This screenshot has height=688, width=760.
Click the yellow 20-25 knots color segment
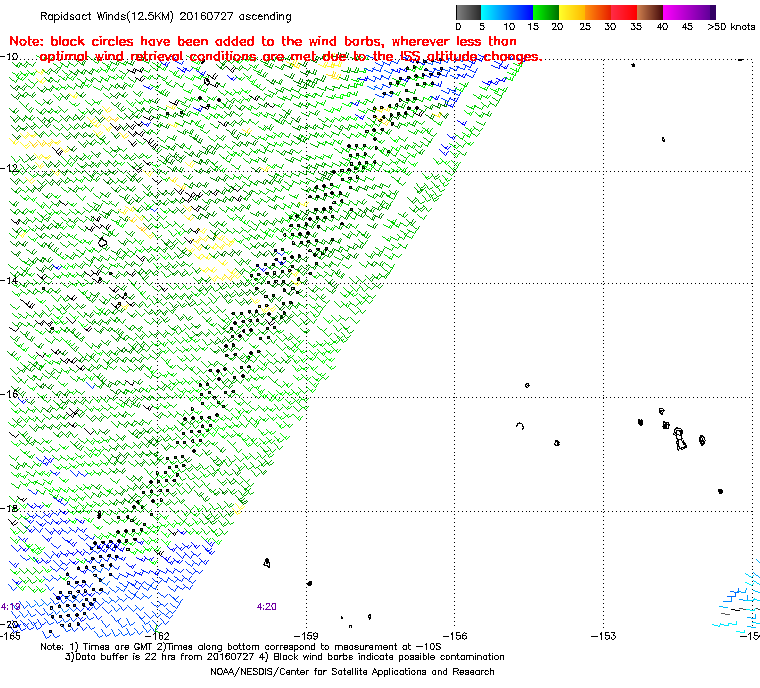572,12
